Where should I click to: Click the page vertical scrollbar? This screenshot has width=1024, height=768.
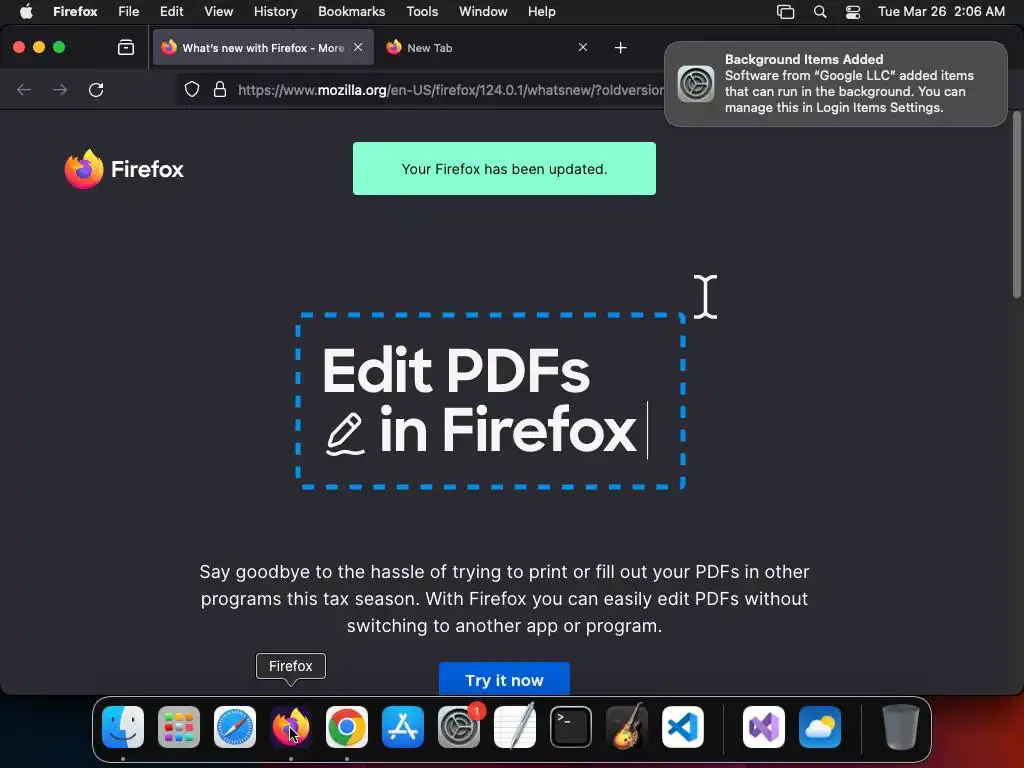click(1016, 206)
